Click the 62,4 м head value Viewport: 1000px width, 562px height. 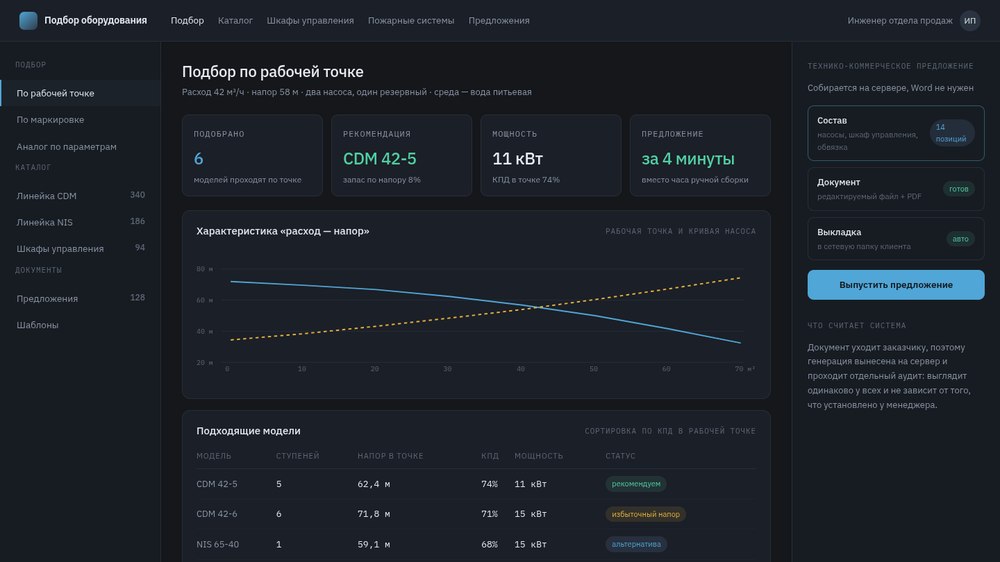[x=374, y=484]
